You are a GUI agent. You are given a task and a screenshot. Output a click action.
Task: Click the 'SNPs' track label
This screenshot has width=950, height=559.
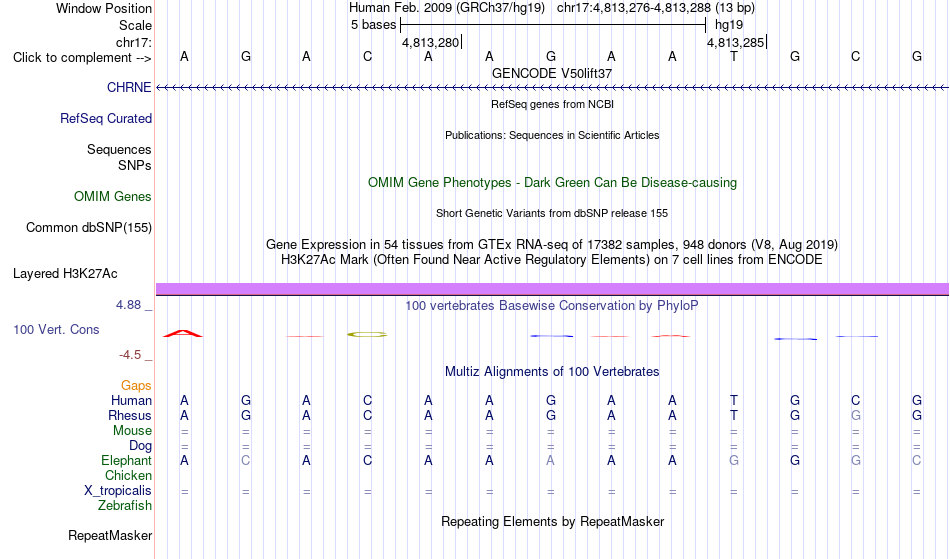[135, 165]
